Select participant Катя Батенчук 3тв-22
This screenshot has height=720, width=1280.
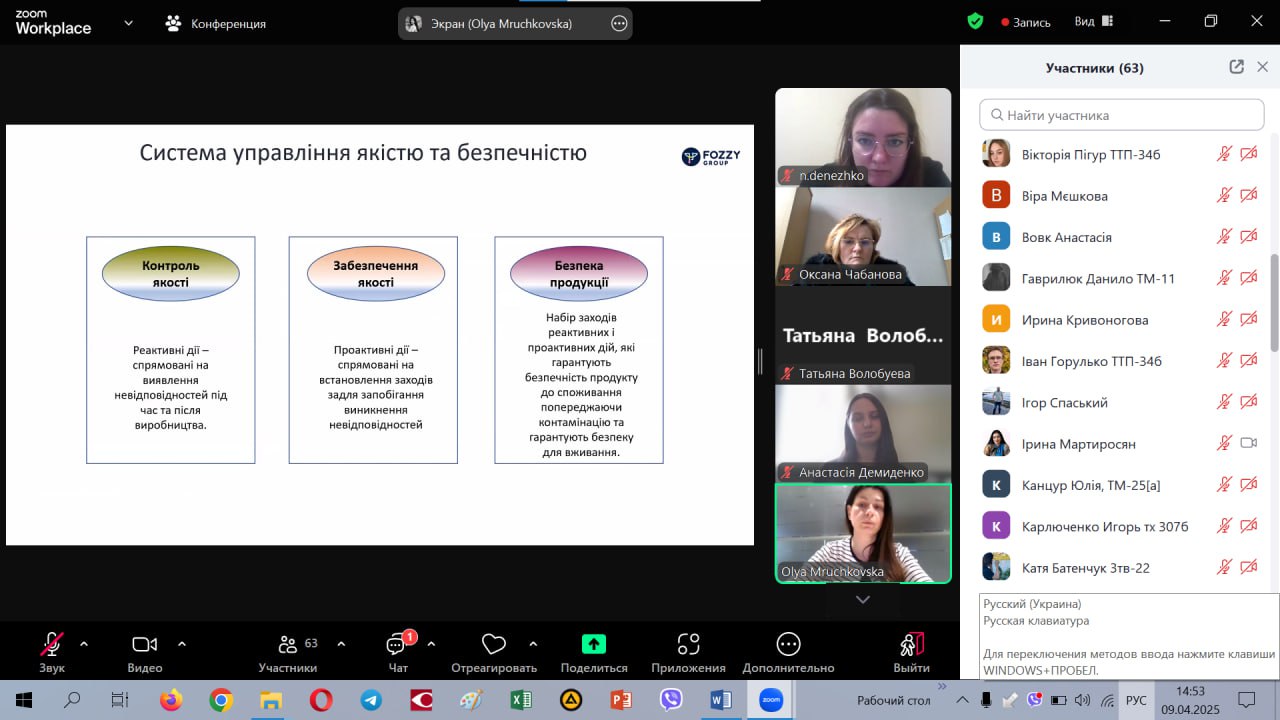1120,567
